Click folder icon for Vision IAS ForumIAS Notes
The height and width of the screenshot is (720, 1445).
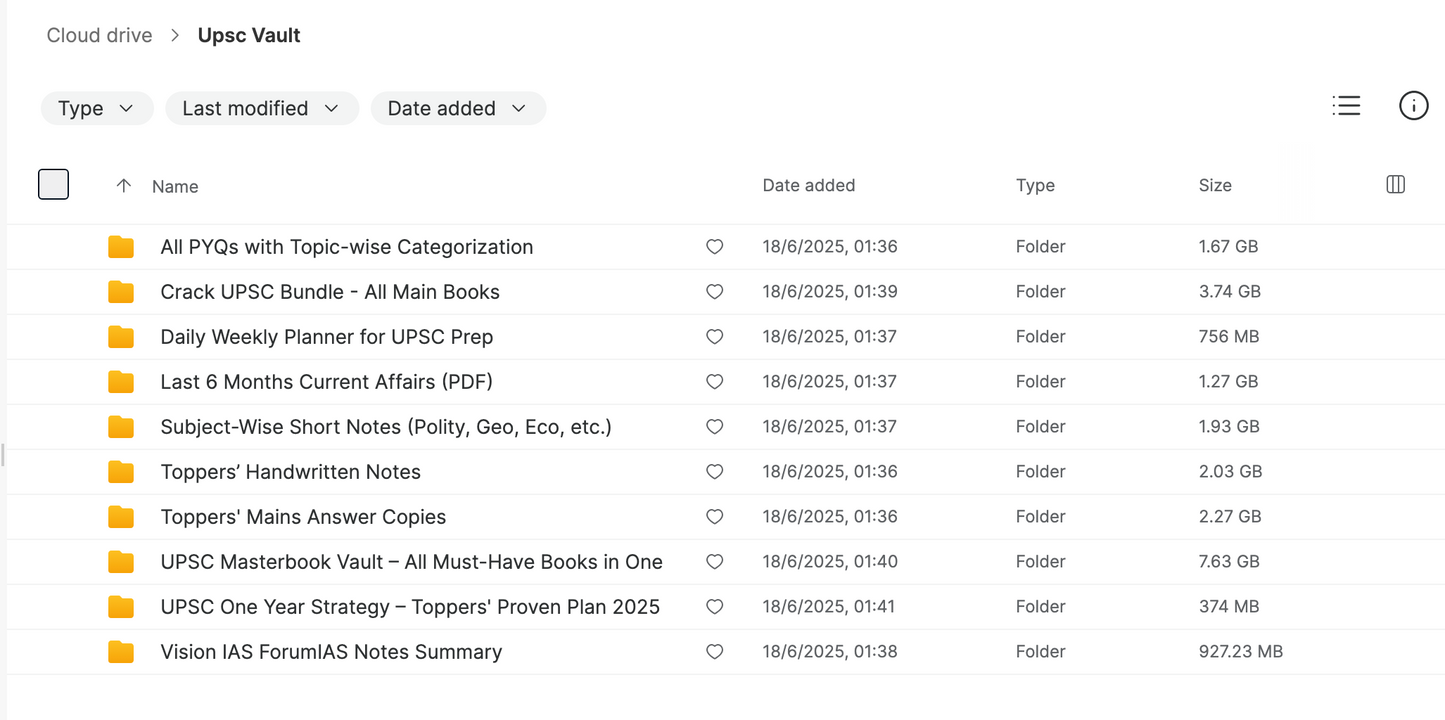pos(121,652)
